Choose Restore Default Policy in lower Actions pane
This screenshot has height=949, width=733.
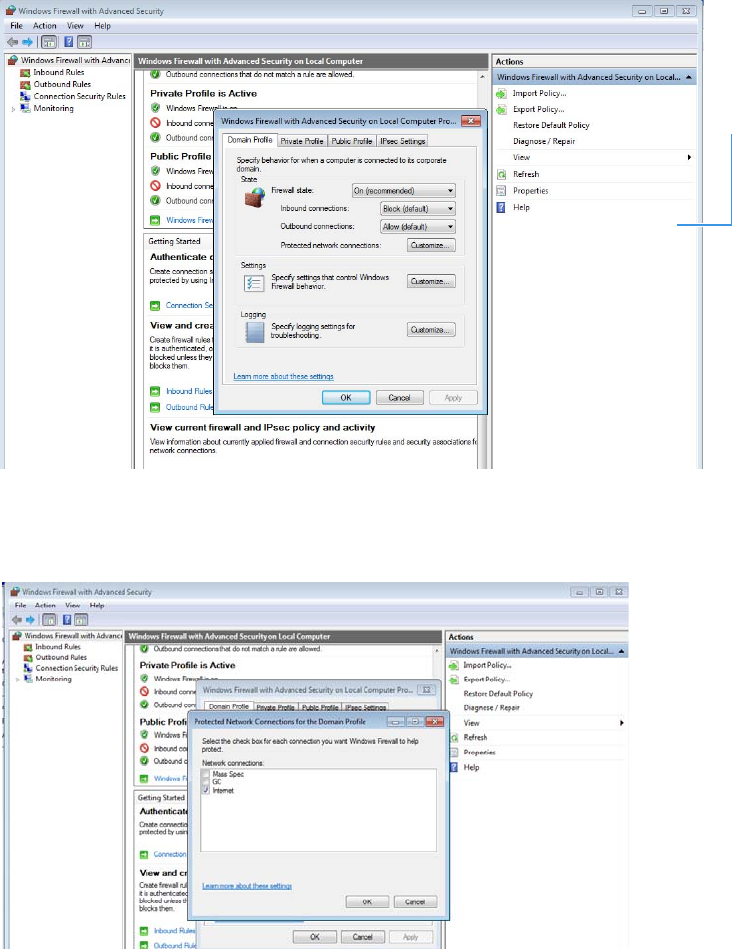click(x=498, y=694)
